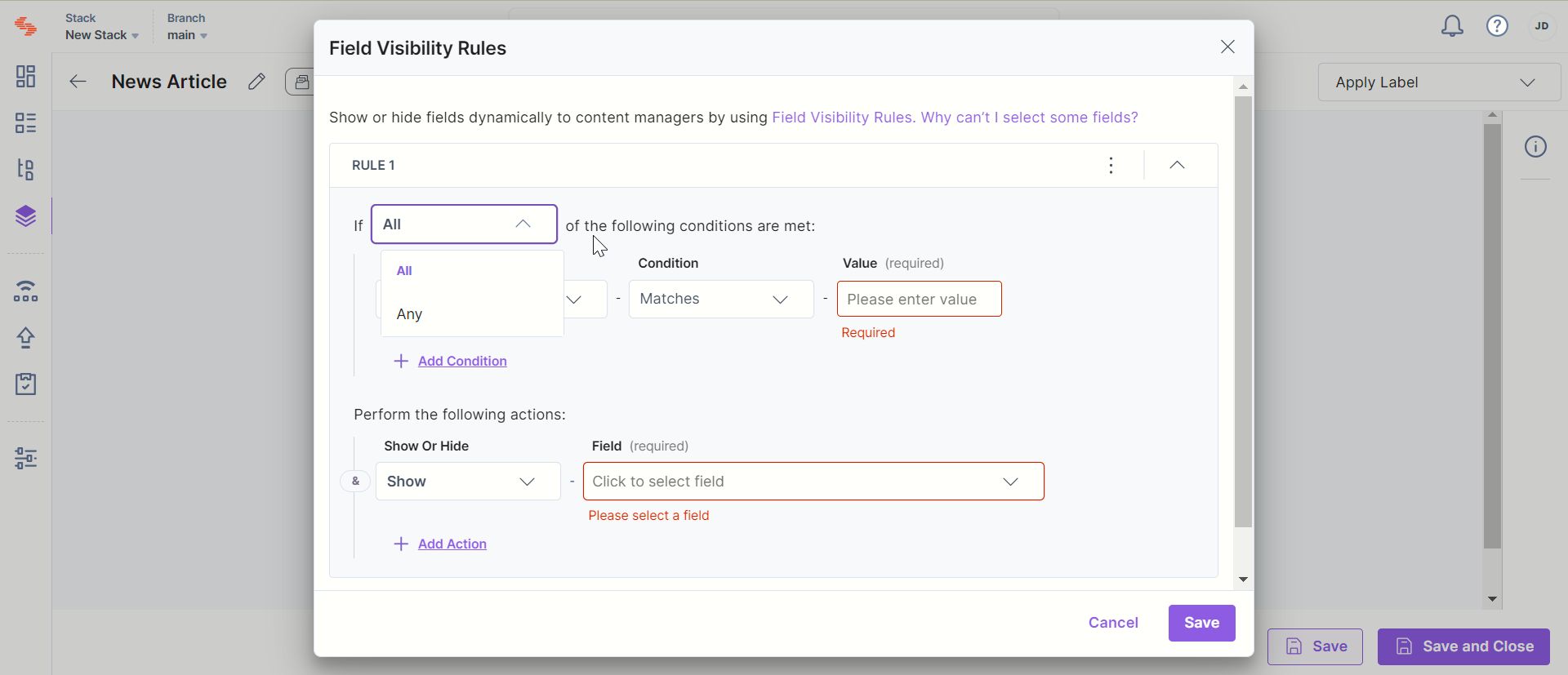1568x675 pixels.
Task: Open the Entries list icon in sidebar
Action: click(25, 123)
